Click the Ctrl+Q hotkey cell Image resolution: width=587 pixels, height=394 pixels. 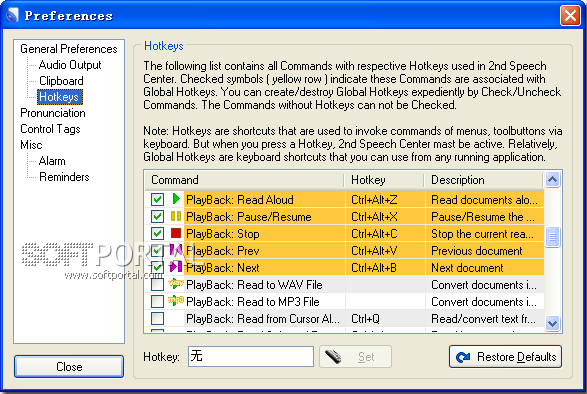tap(385, 318)
